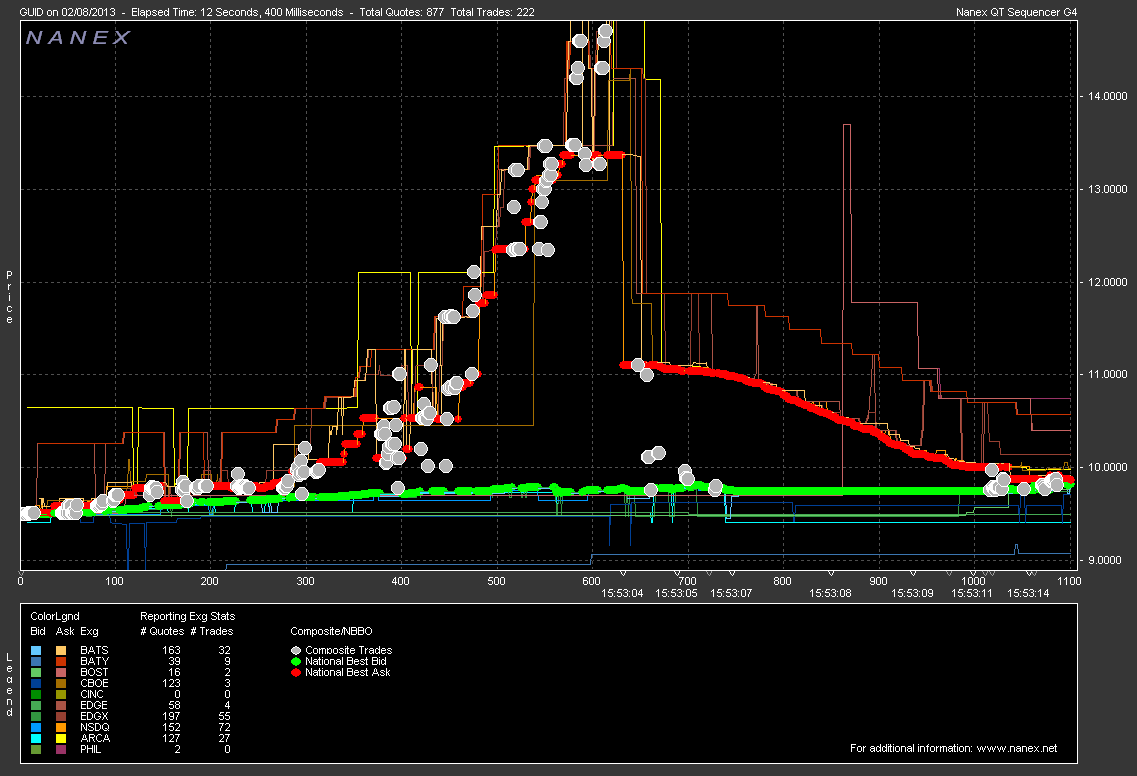Click the 15:53:11 time marker label
Viewport: 1137px width, 776px height.
point(972,593)
